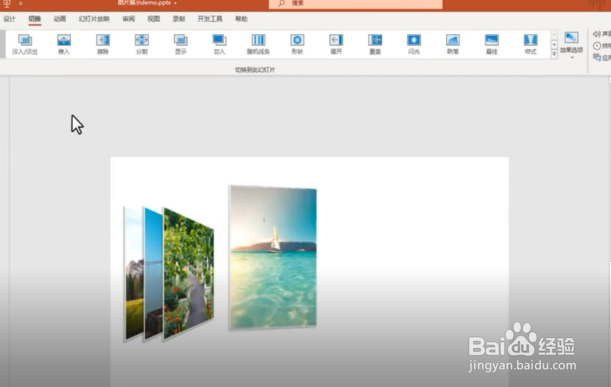611x387 pixels.
Task: Apply the Wipe (擦除) transition
Action: pos(103,44)
